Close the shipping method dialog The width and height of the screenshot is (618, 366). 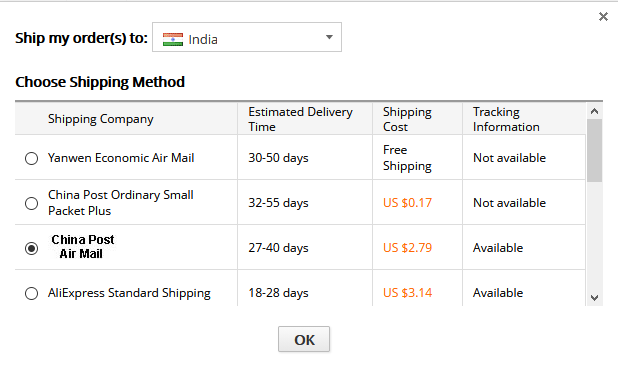(603, 17)
